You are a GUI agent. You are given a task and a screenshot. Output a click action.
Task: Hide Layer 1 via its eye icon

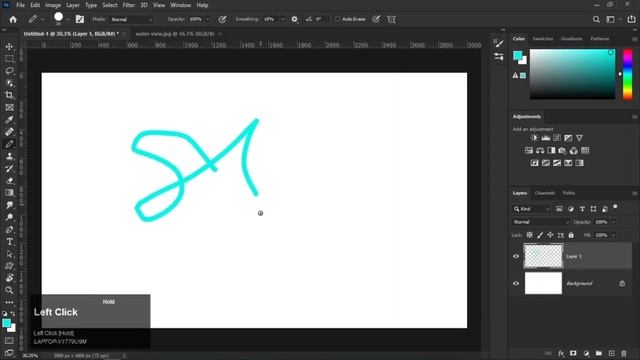coord(516,256)
